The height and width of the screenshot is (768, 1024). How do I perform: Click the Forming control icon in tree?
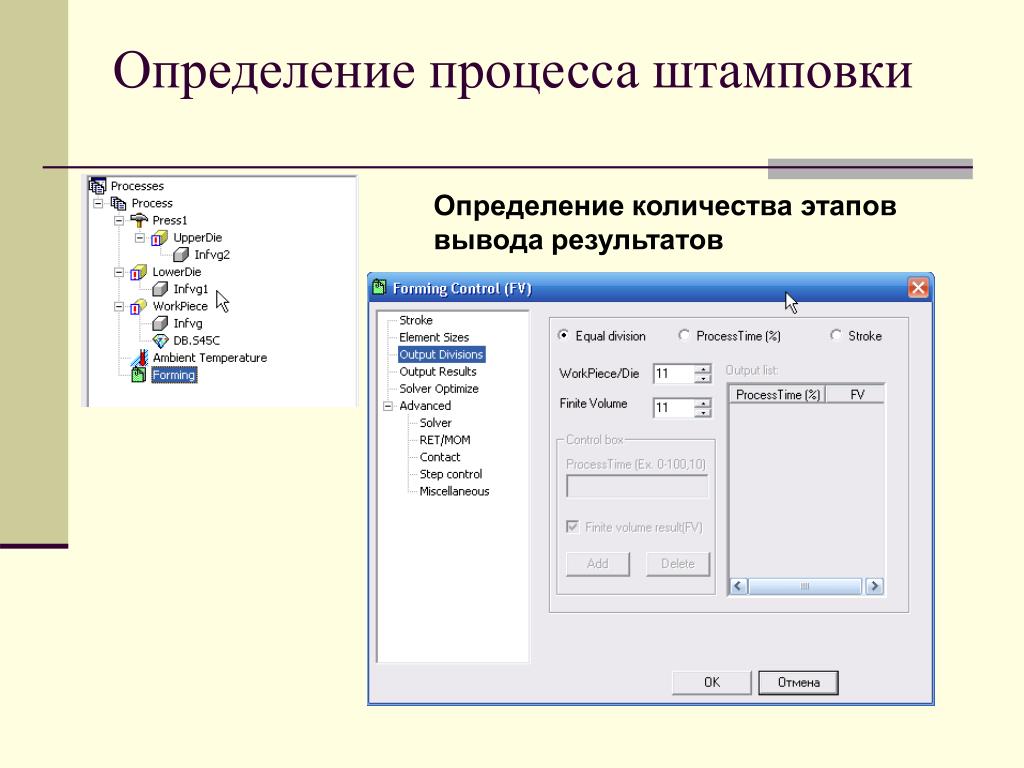(x=138, y=375)
